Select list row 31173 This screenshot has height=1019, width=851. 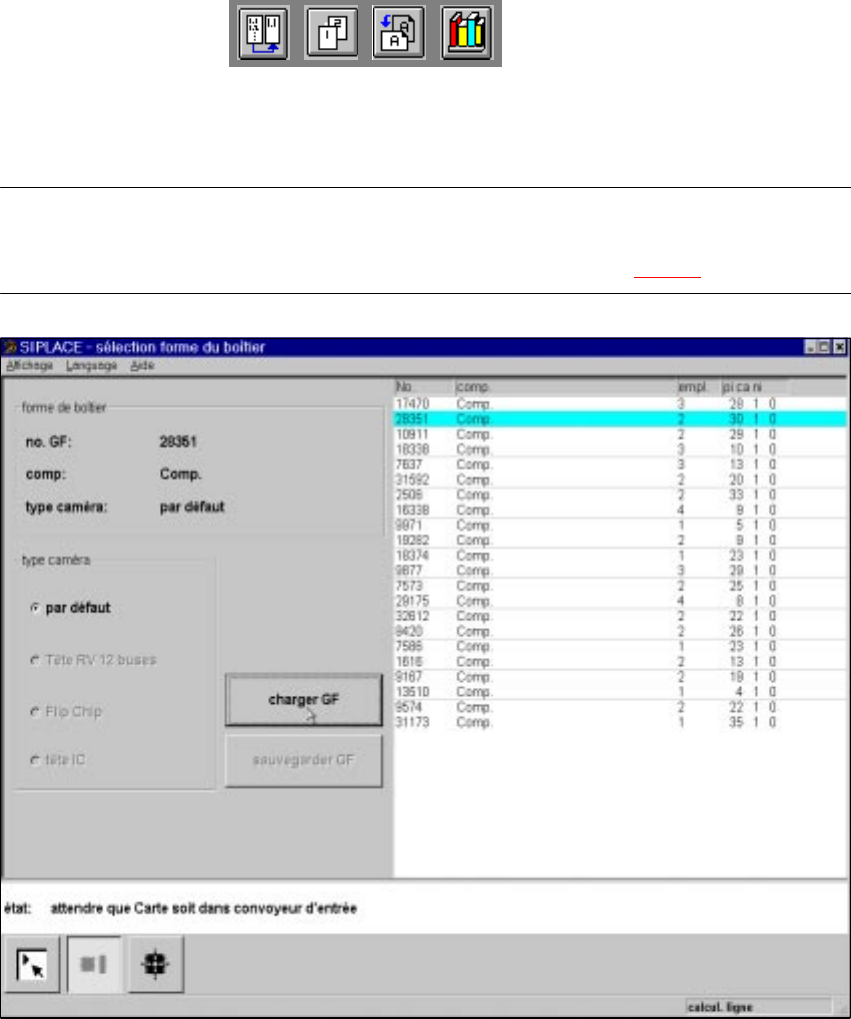[620, 723]
